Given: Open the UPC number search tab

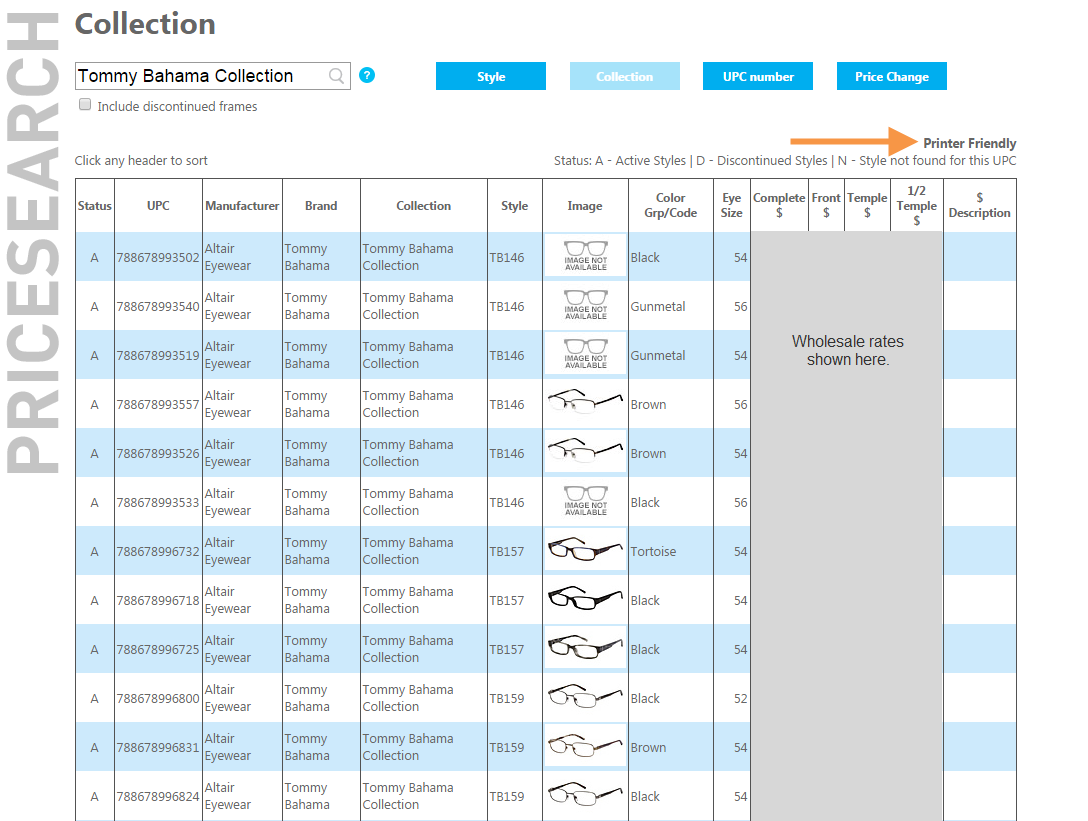Looking at the screenshot, I should (x=758, y=76).
